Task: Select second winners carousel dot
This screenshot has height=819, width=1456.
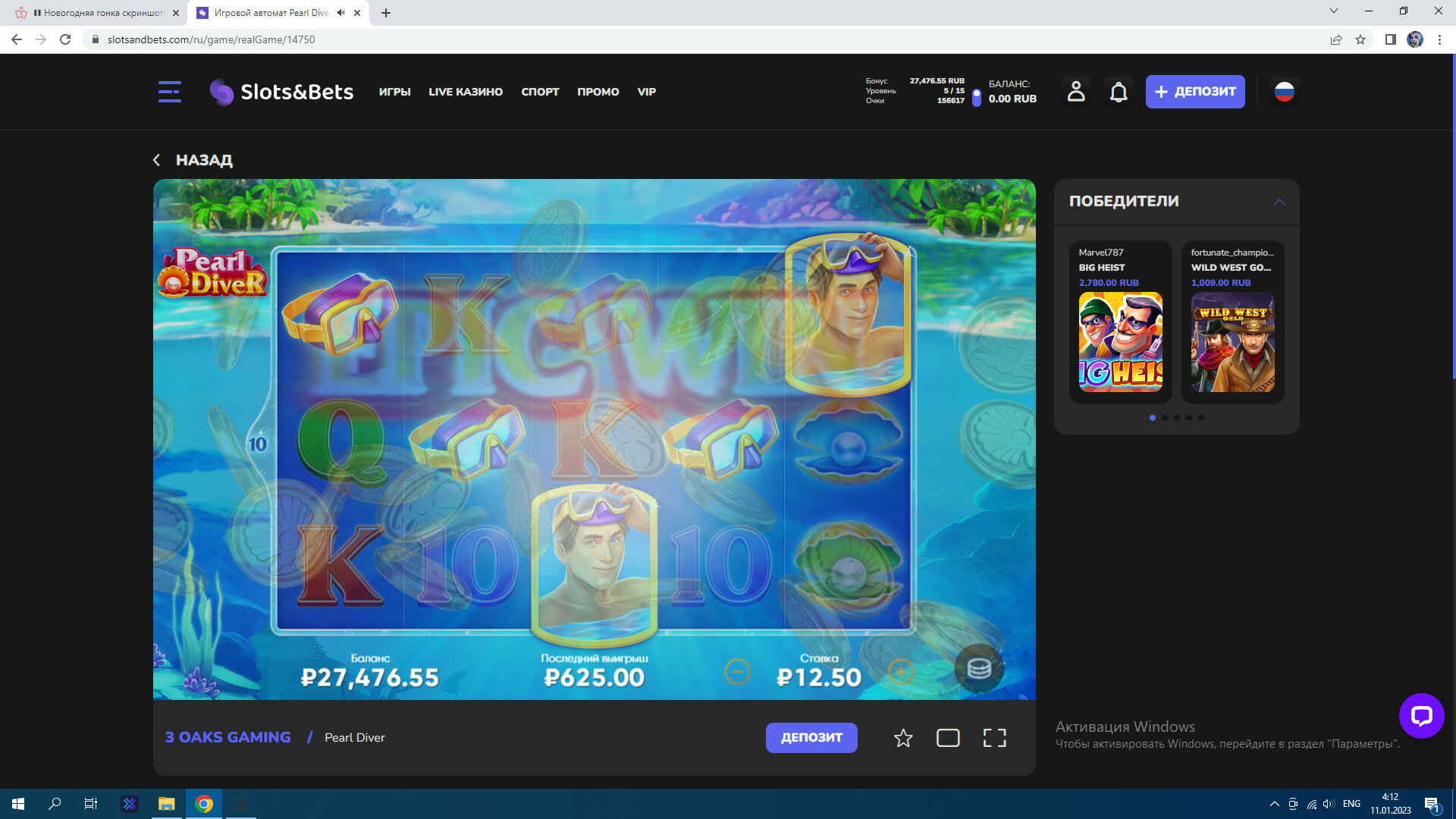Action: pos(1165,418)
